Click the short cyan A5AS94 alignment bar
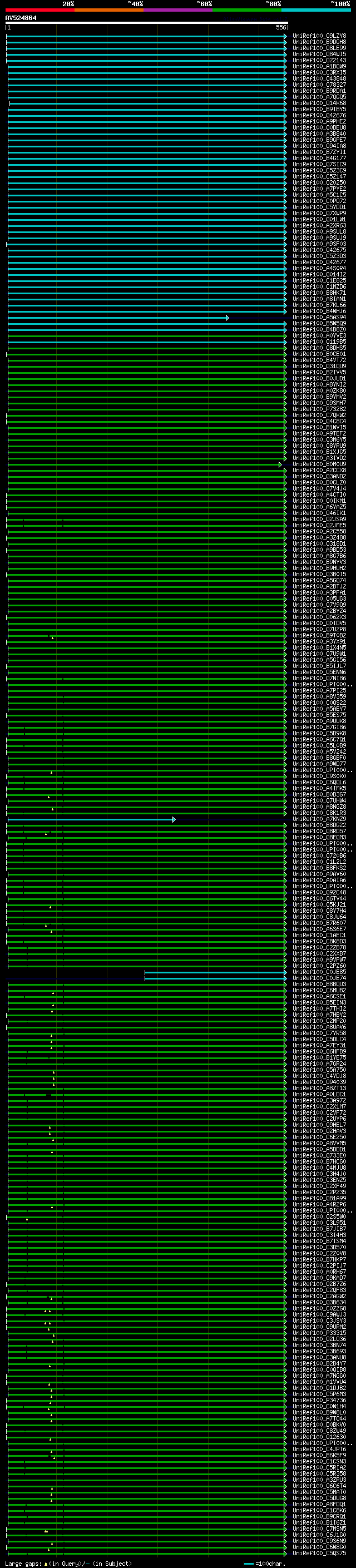The height and width of the screenshot is (1568, 356). (x=118, y=318)
